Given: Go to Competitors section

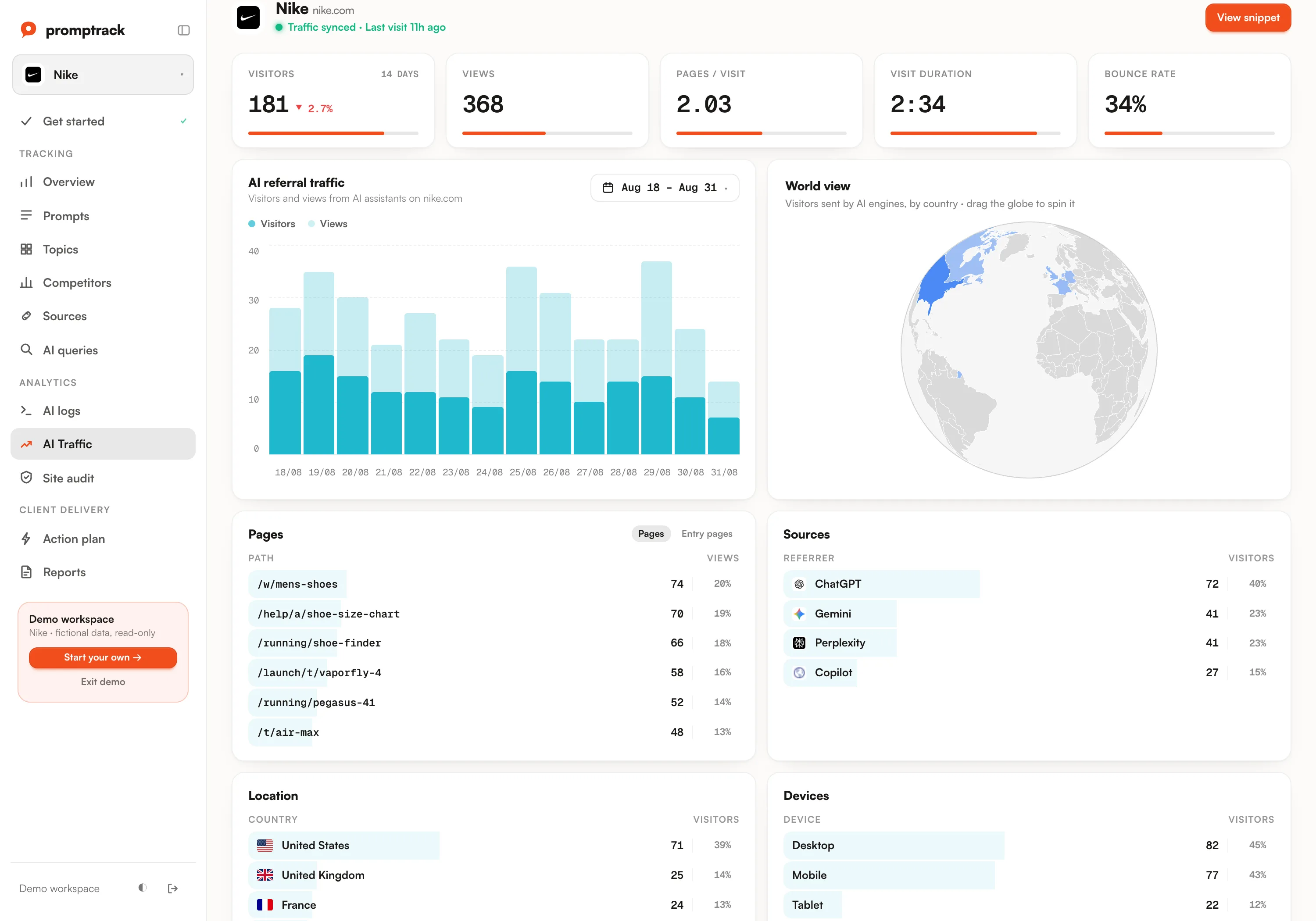Looking at the screenshot, I should click(103, 282).
